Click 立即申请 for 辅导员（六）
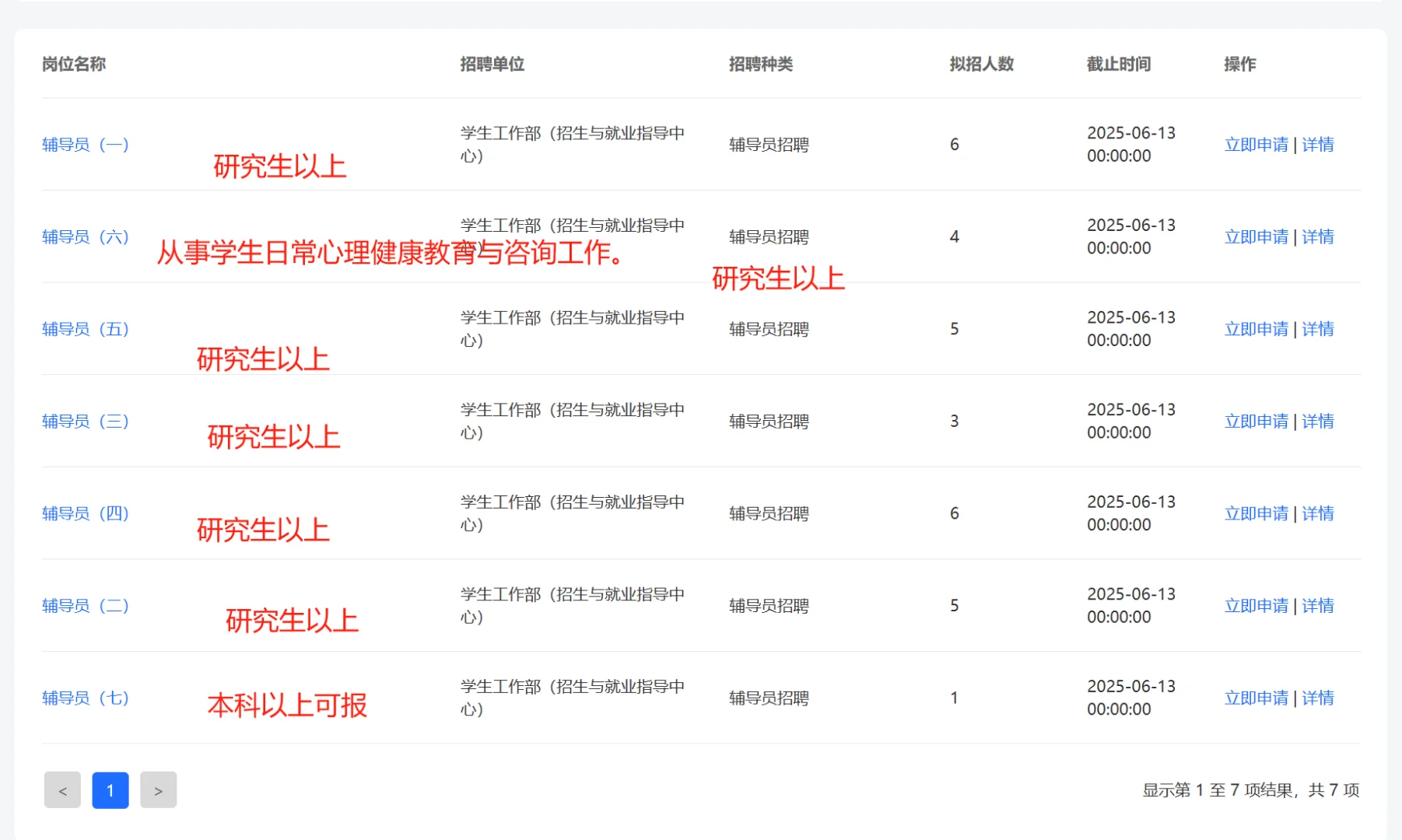This screenshot has height=840, width=1402. pyautogui.click(x=1256, y=236)
